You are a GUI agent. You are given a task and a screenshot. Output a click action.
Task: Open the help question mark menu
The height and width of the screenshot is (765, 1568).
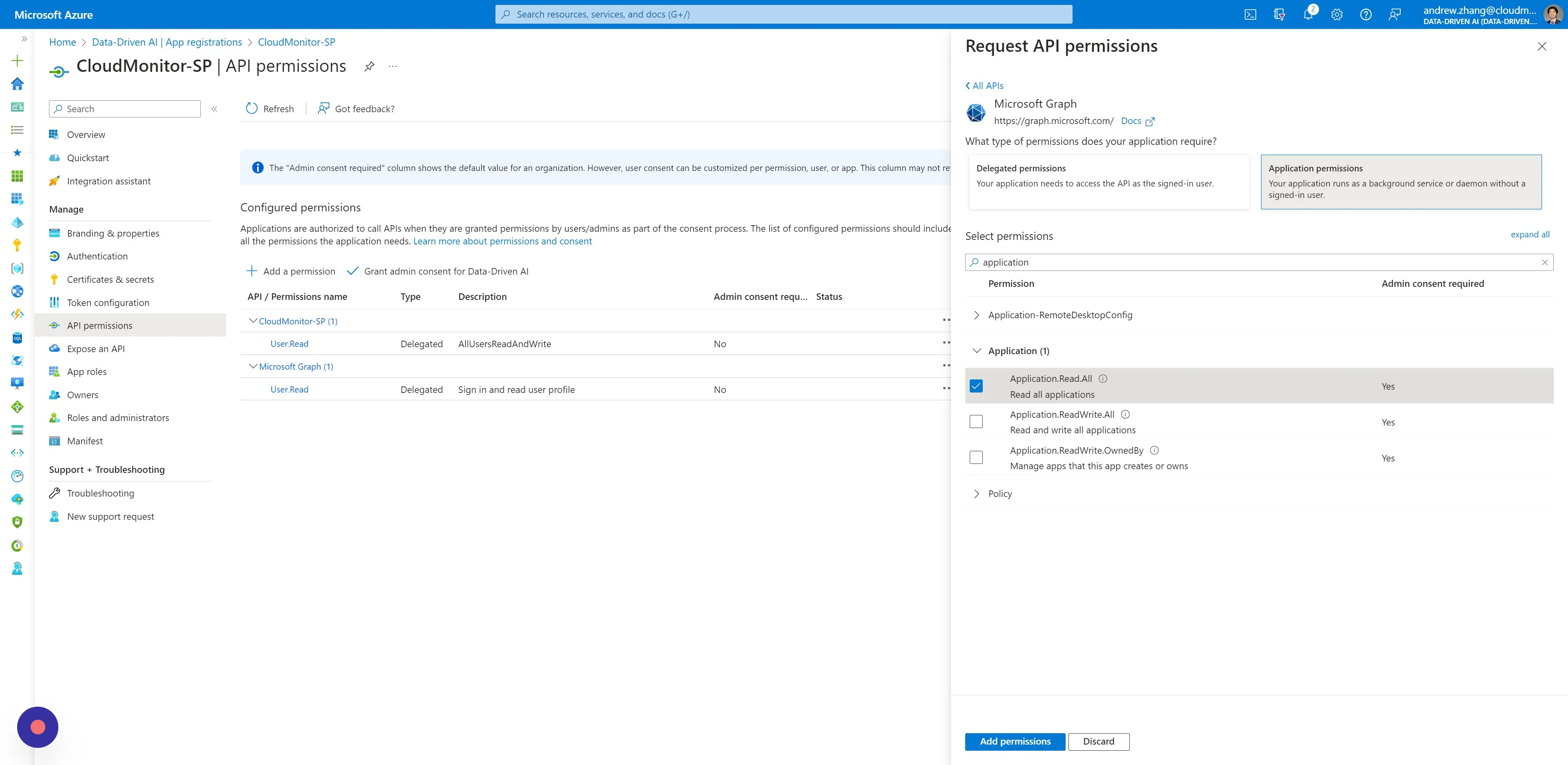1366,15
